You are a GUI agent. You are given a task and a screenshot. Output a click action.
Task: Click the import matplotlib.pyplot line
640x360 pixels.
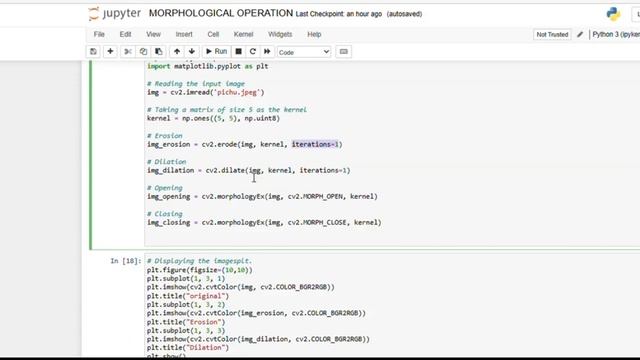pyautogui.click(x=207, y=66)
